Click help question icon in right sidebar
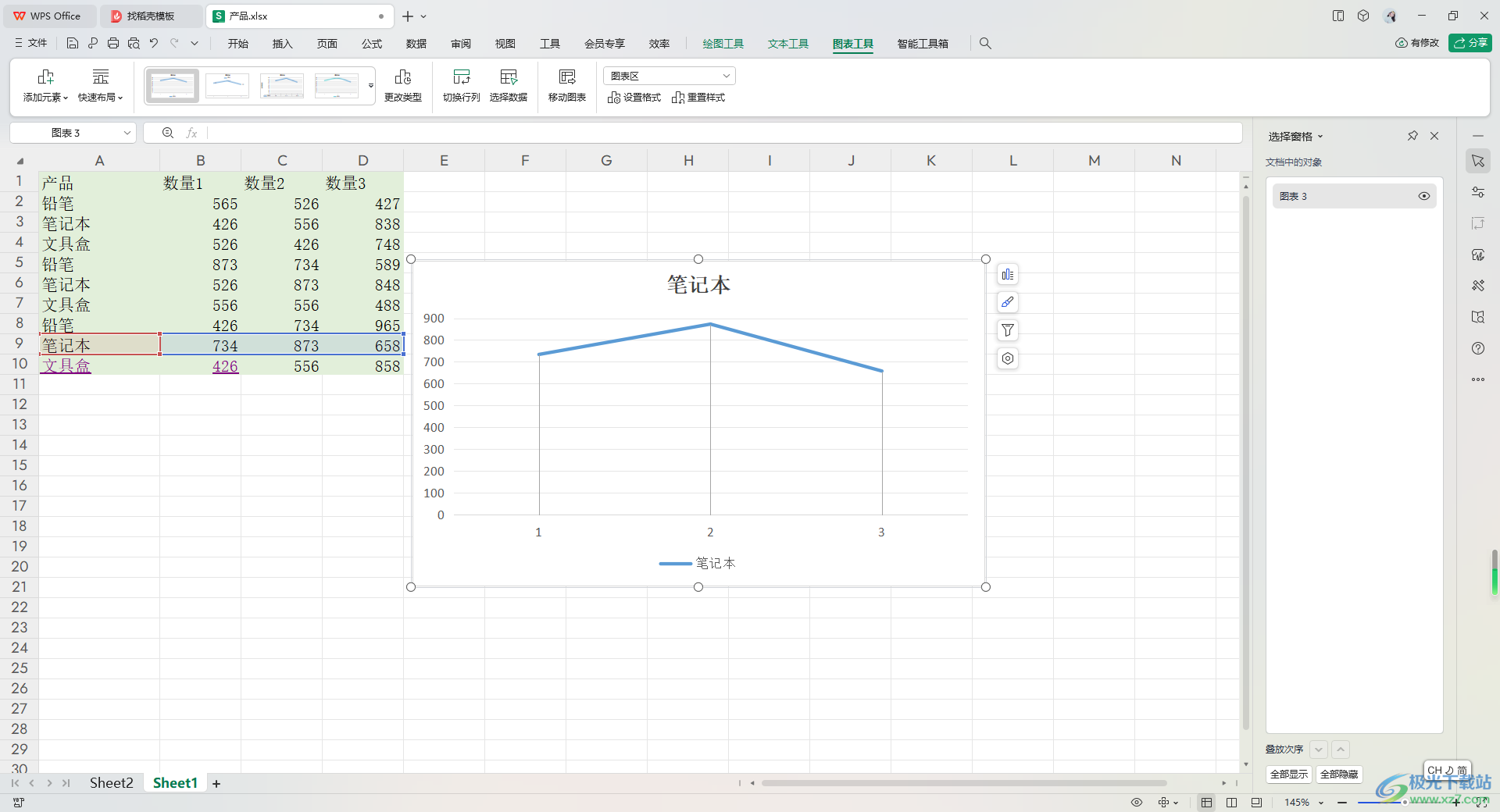 (1478, 348)
